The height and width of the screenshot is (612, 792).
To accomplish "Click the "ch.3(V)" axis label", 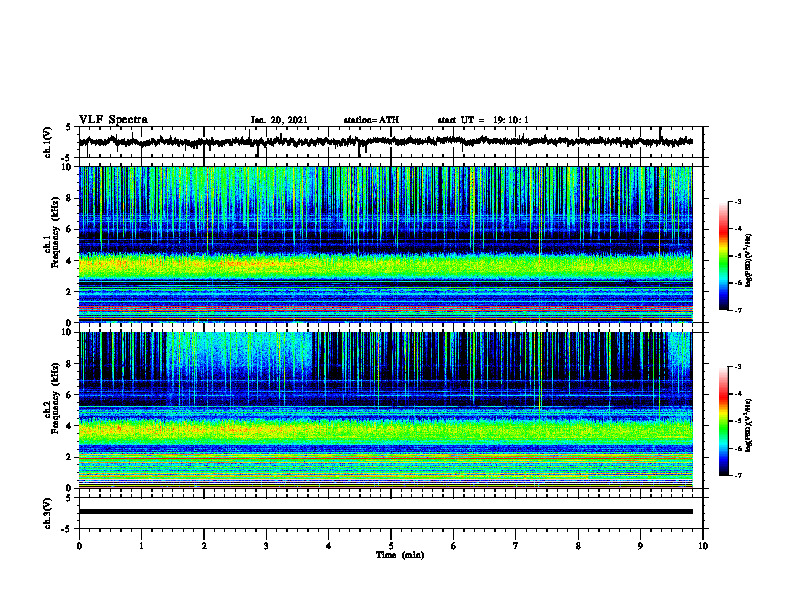I will [48, 513].
